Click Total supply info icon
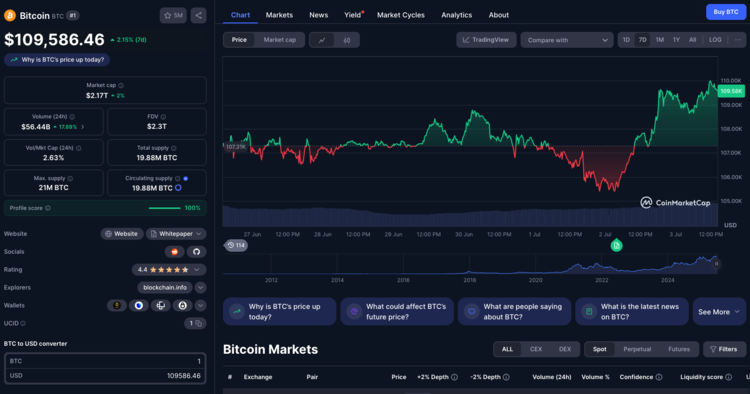The width and height of the screenshot is (750, 394). (x=174, y=148)
